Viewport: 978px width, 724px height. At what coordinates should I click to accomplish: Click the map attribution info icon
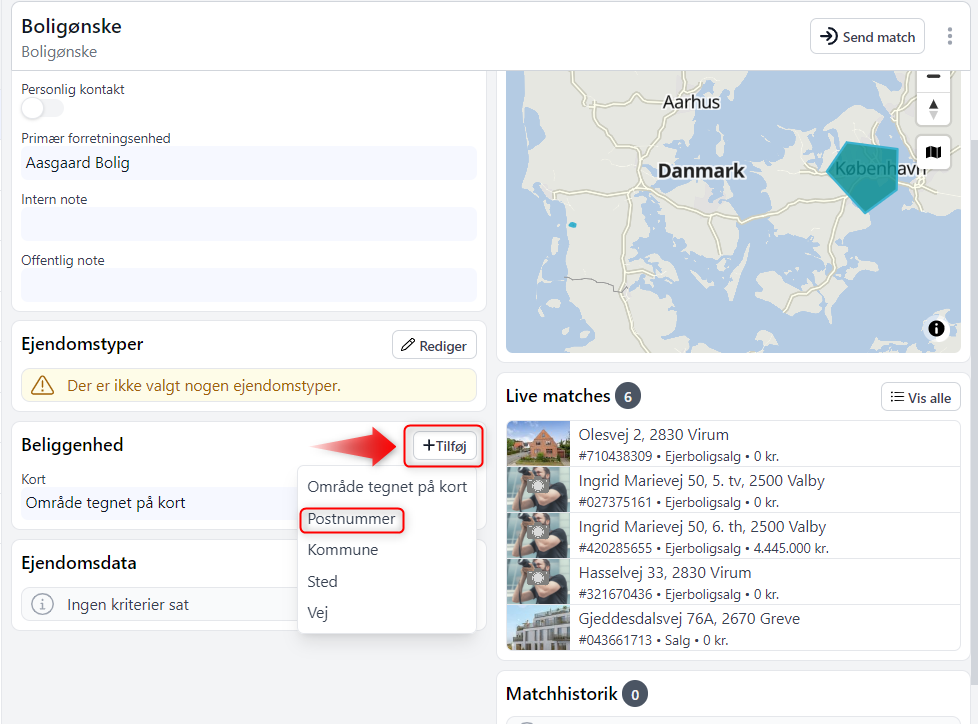coord(936,329)
